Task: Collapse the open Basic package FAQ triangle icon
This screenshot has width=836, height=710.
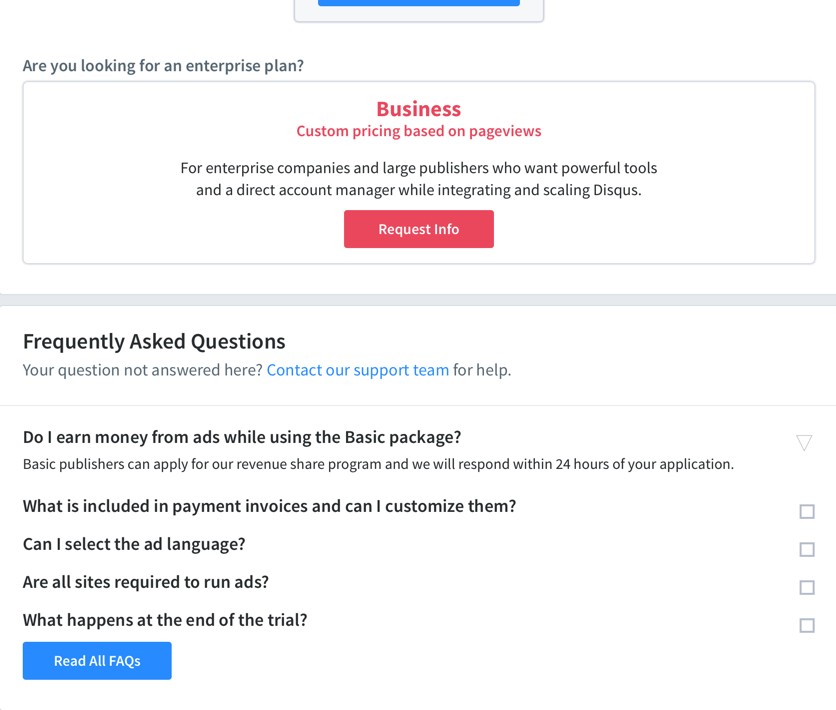Action: point(804,442)
